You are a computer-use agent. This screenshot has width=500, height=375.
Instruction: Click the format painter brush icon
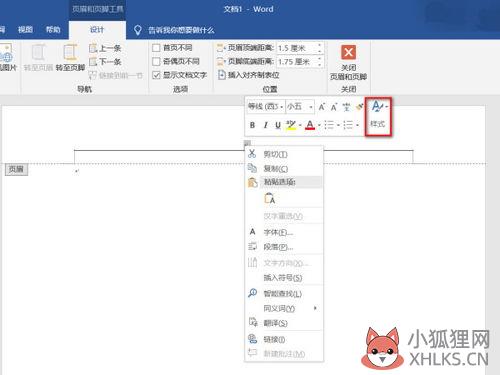point(359,107)
